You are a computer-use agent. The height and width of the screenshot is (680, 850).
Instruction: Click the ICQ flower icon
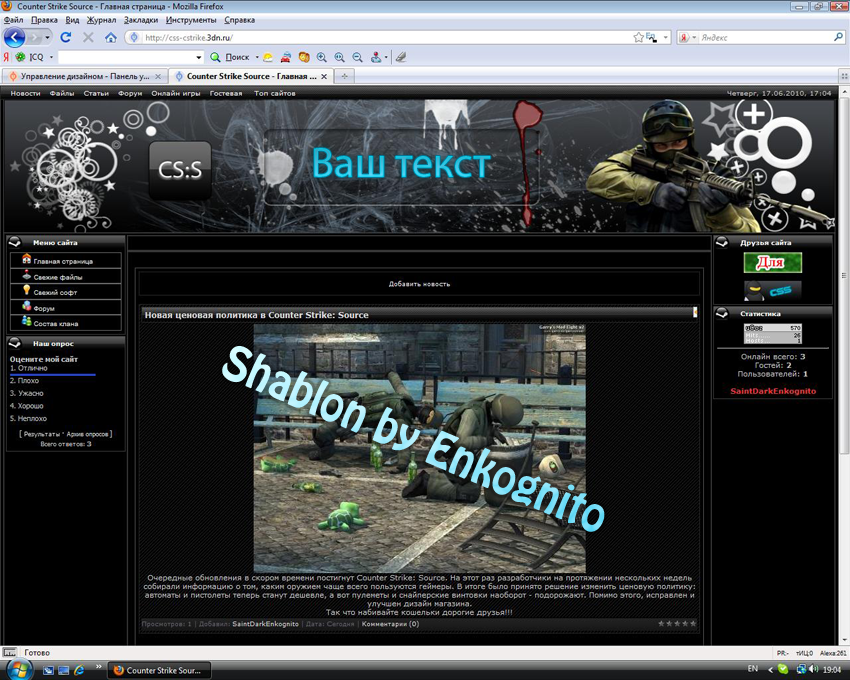[21, 57]
